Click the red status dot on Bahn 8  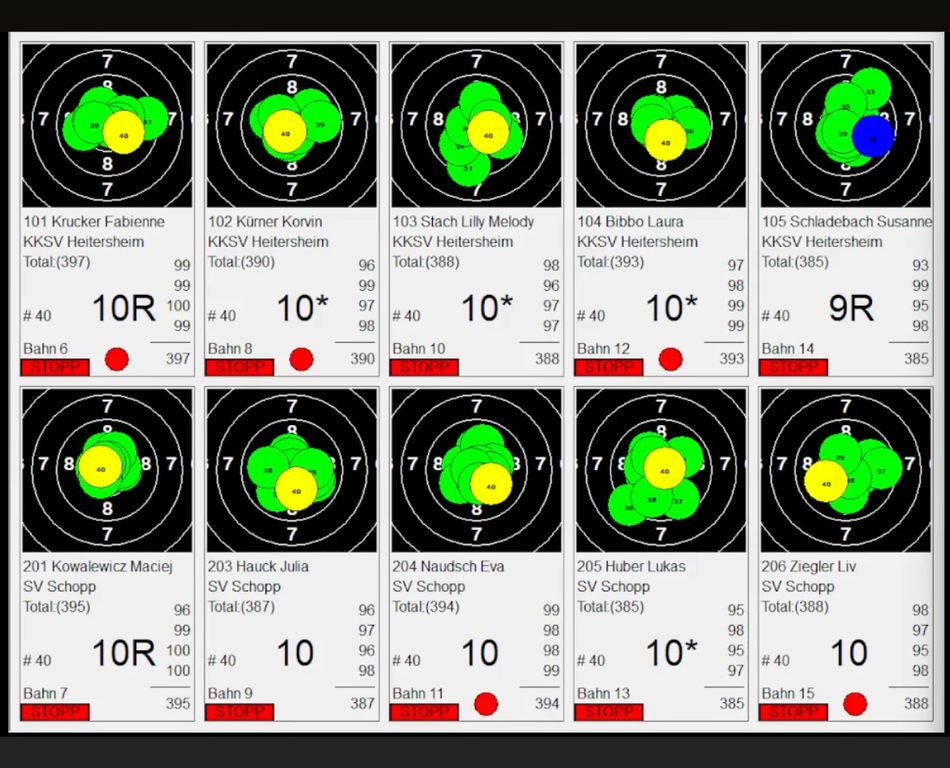[x=301, y=359]
